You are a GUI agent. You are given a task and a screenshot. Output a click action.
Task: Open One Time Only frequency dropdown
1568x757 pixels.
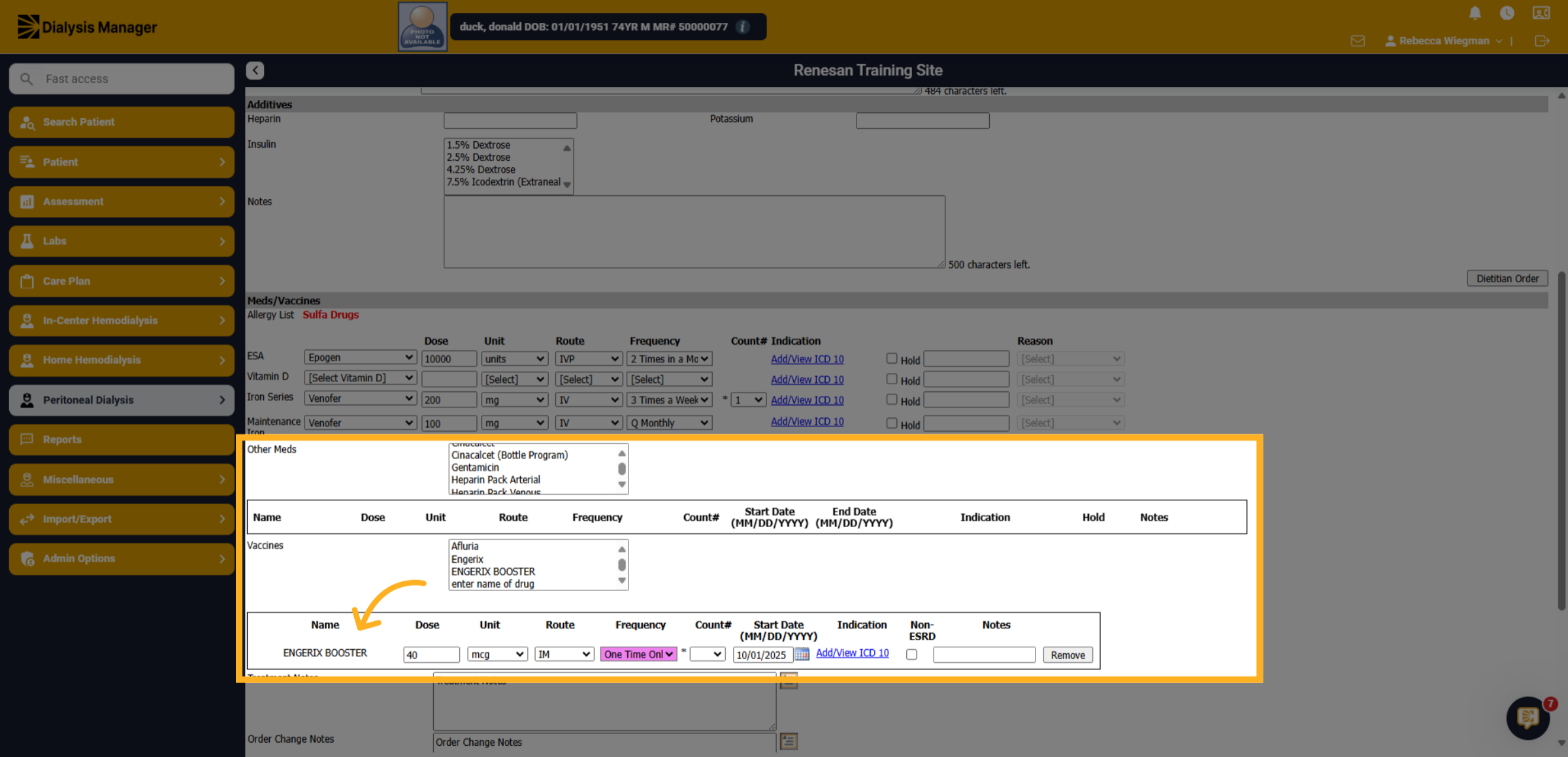pos(638,654)
